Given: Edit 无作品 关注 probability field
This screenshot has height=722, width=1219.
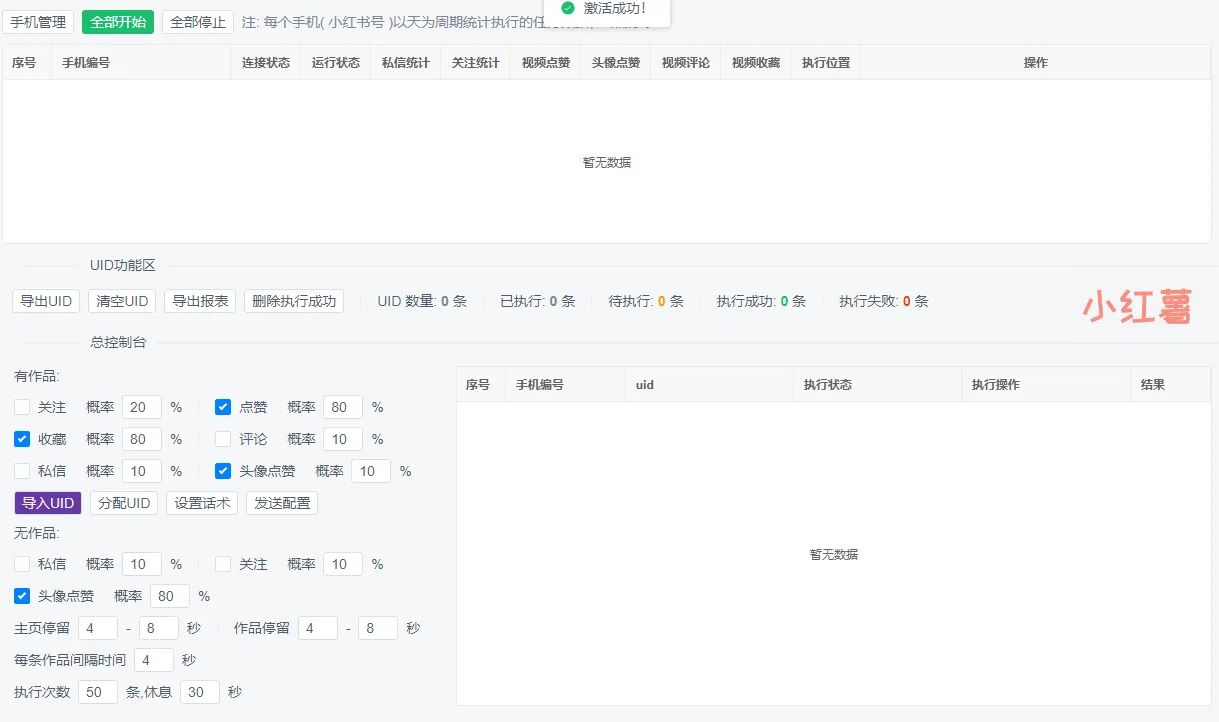Looking at the screenshot, I should (x=343, y=564).
